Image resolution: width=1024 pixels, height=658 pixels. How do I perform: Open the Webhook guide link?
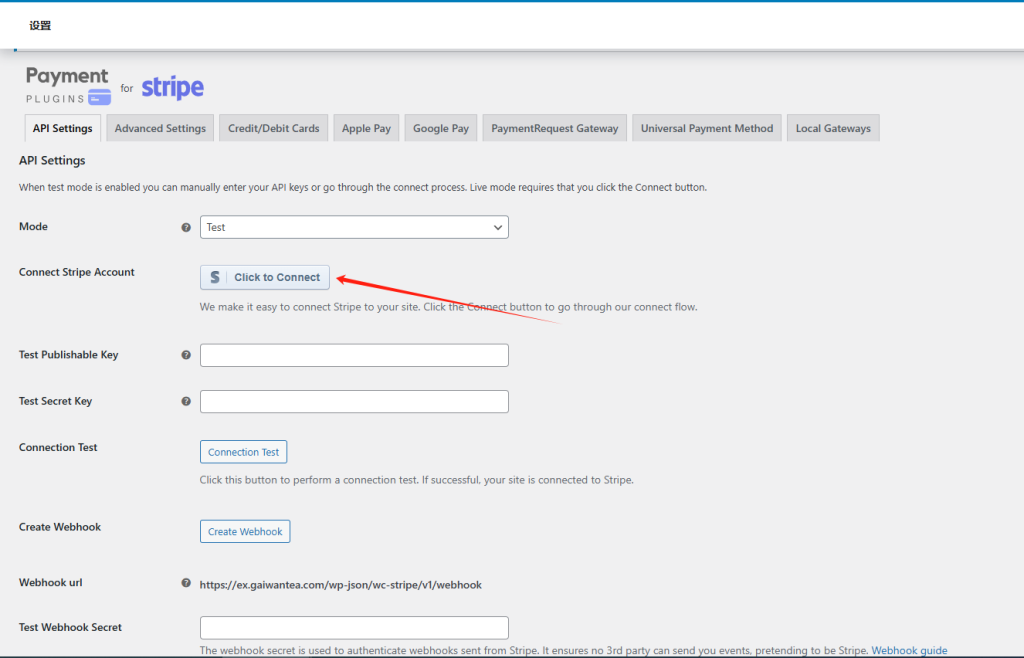pyautogui.click(x=909, y=650)
